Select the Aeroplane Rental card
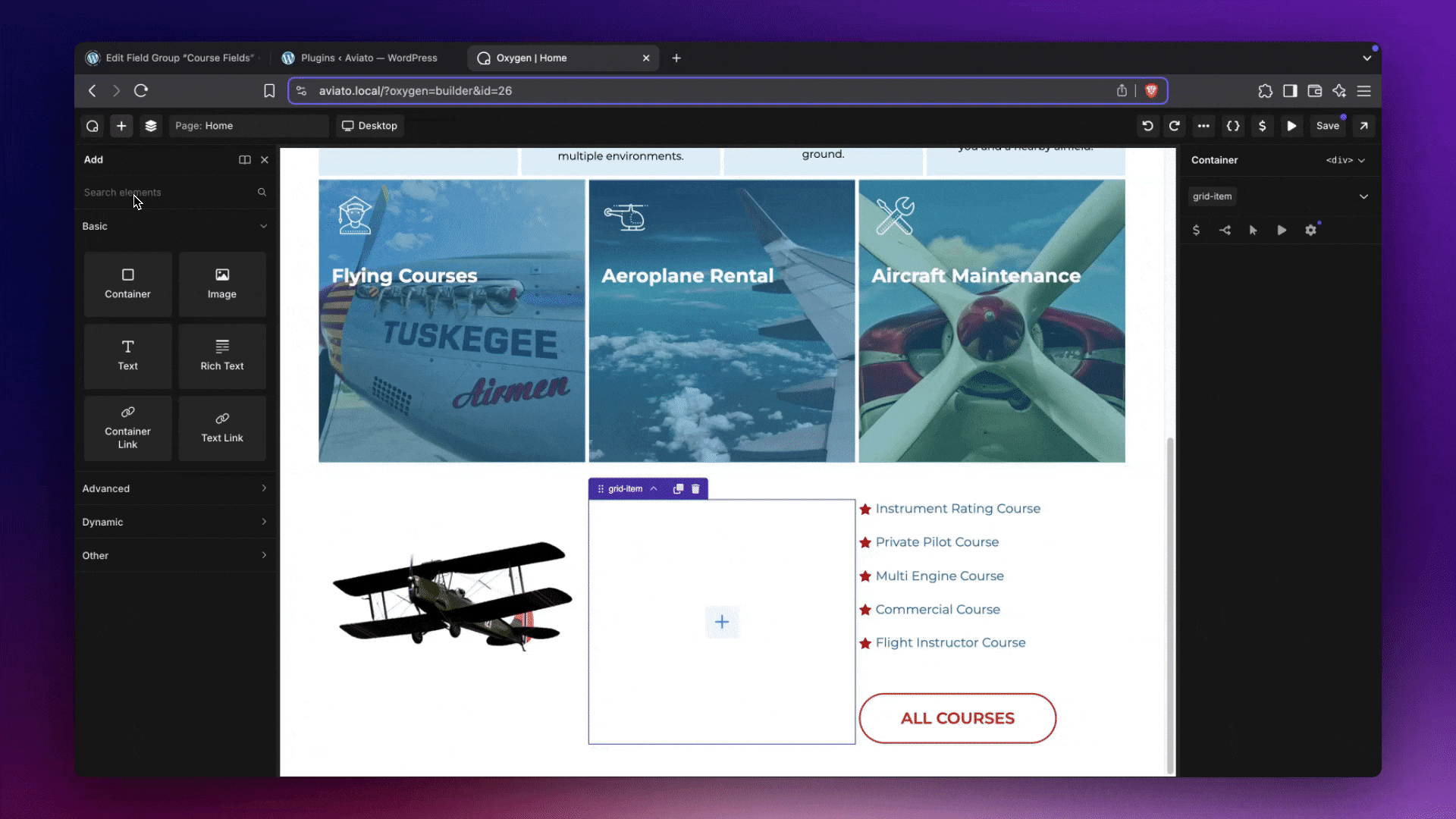The image size is (1456, 819). (x=722, y=321)
